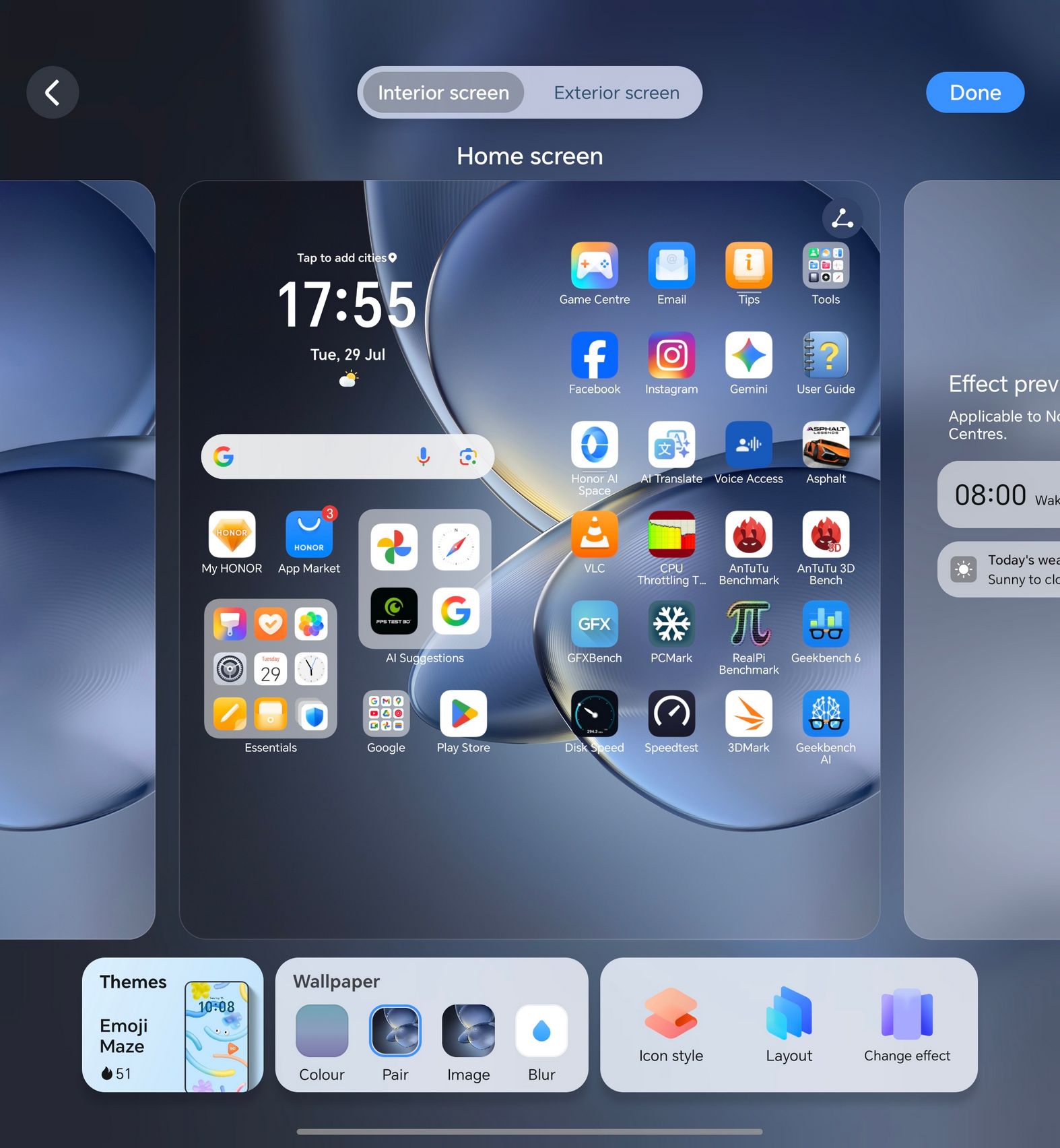Screen dimensions: 1060x1148
Task: Open the CPU Throttling Test app
Action: click(x=671, y=534)
